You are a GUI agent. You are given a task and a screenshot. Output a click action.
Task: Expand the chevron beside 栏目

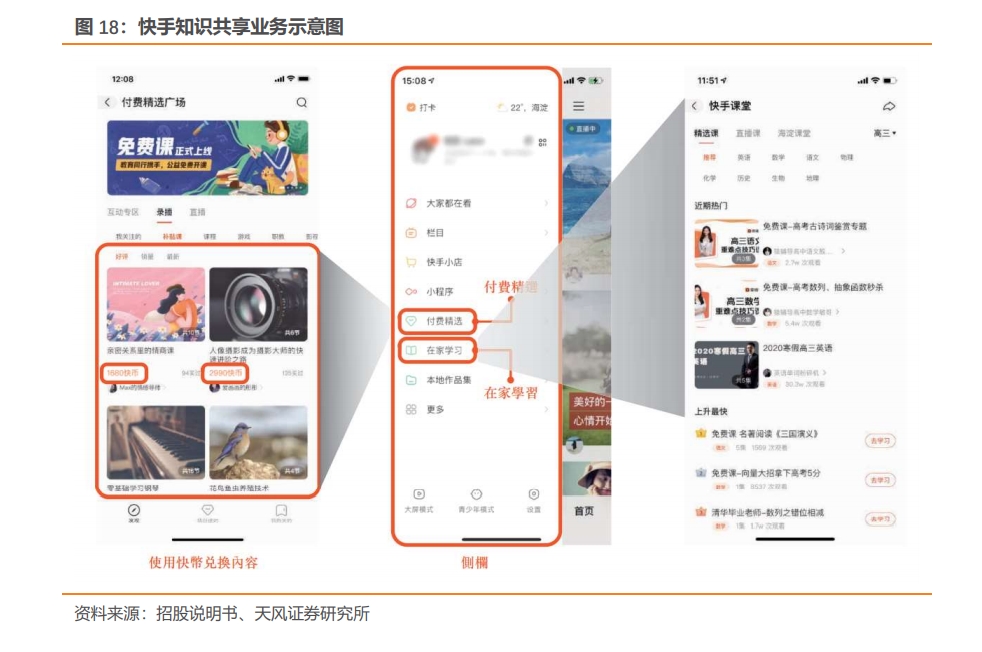(x=546, y=233)
